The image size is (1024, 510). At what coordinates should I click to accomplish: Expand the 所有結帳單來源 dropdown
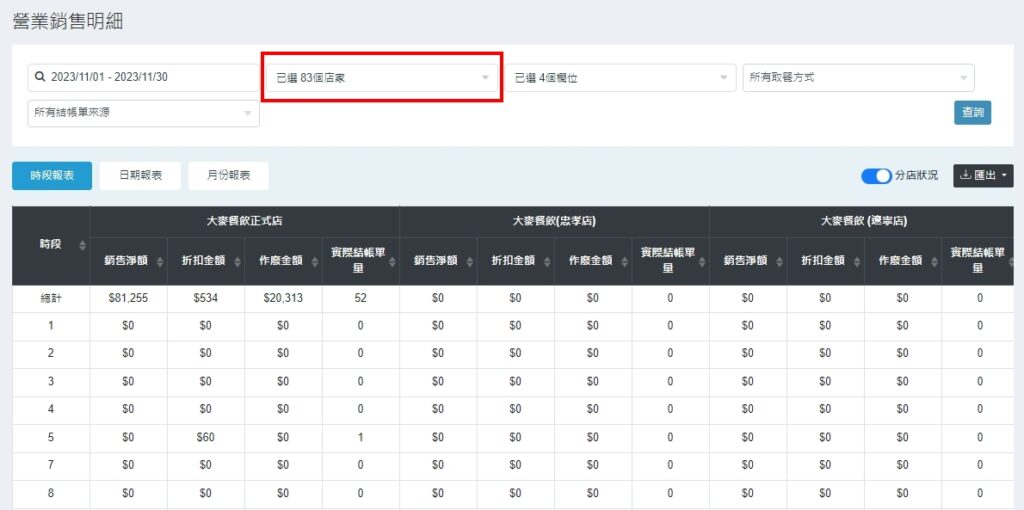click(143, 113)
